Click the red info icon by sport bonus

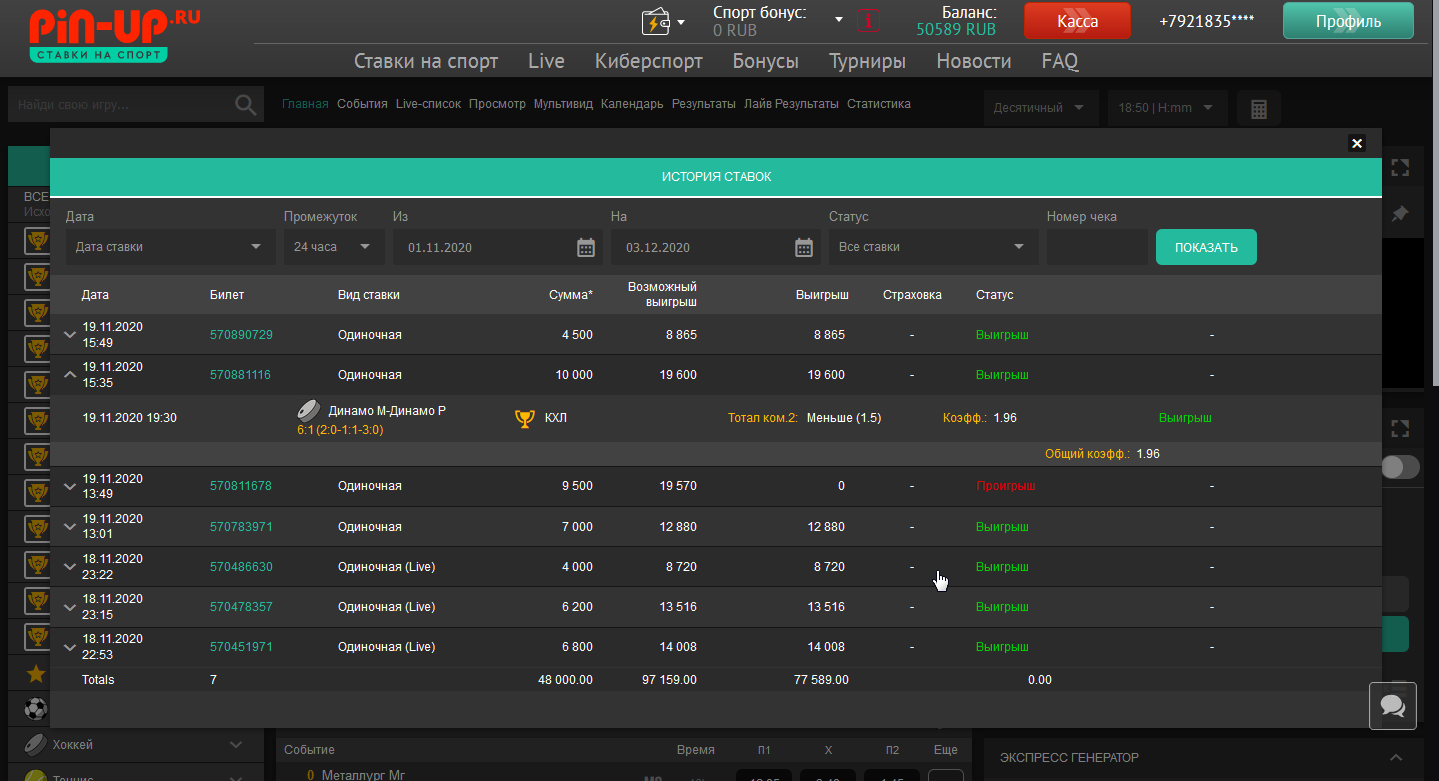point(869,21)
